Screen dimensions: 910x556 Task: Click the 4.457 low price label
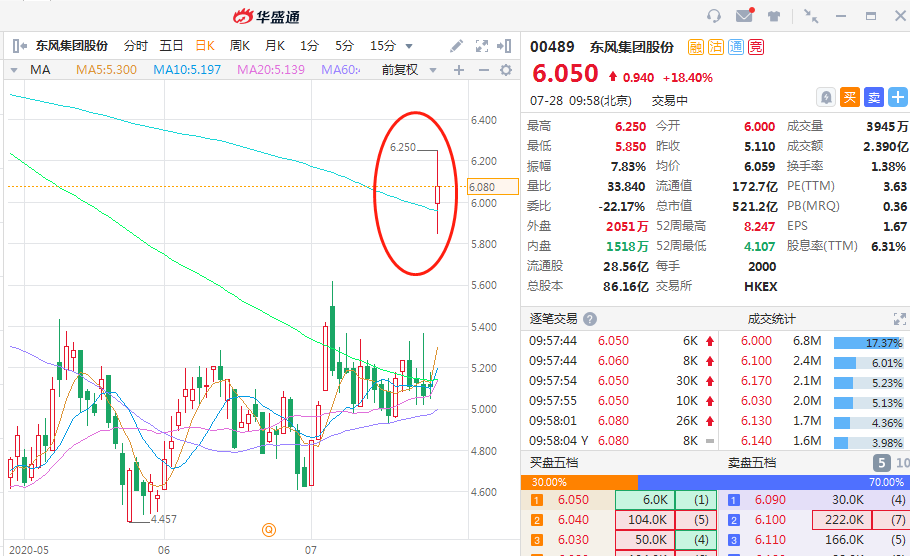click(x=164, y=519)
